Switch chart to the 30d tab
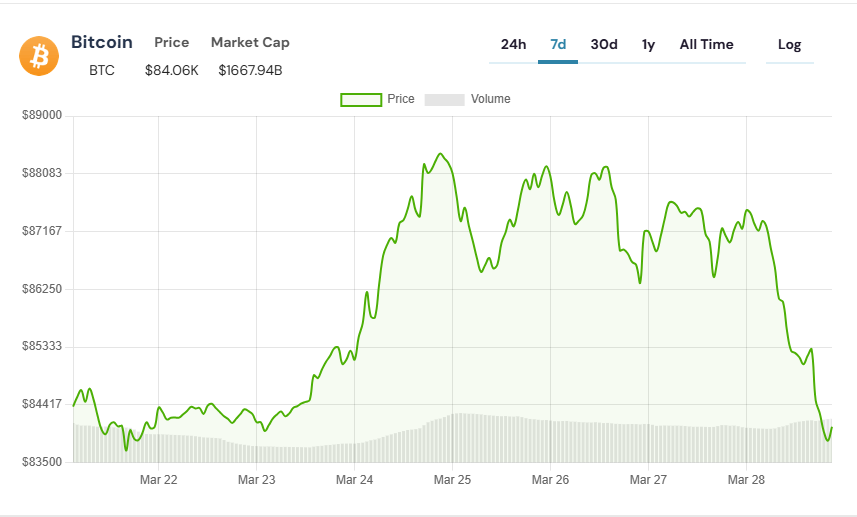 click(x=604, y=45)
